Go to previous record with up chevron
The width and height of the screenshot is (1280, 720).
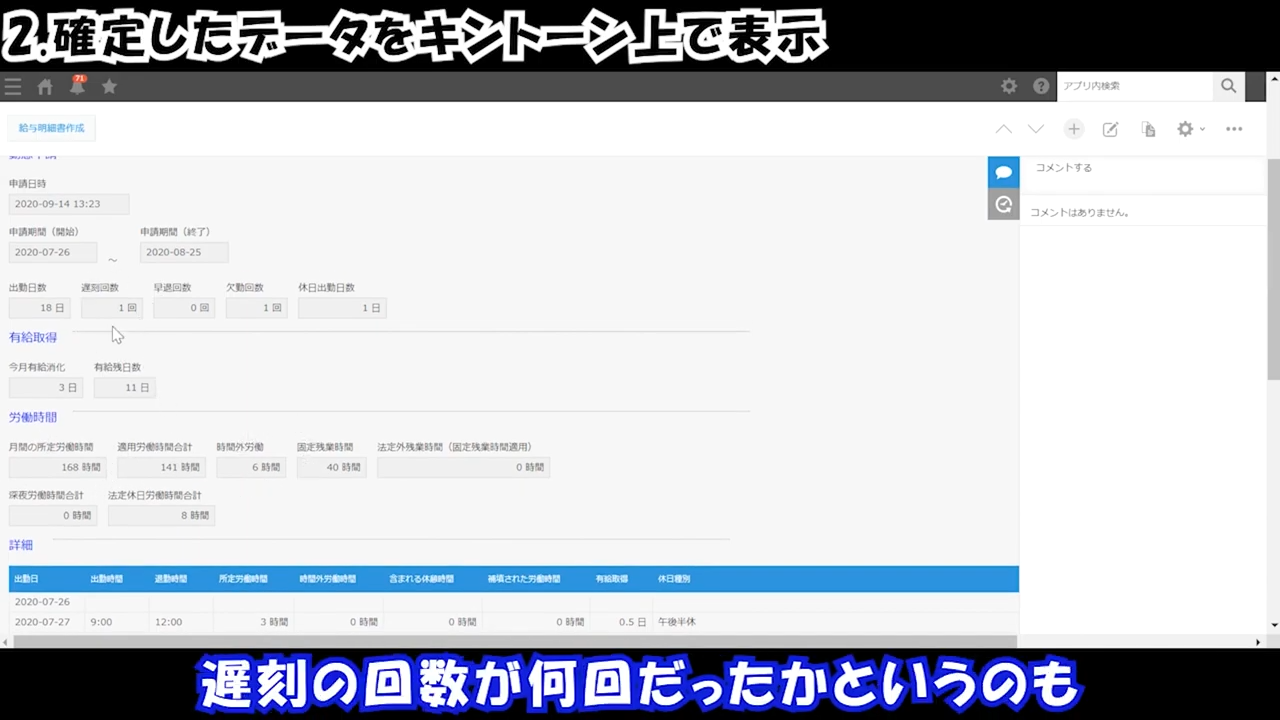point(1003,129)
